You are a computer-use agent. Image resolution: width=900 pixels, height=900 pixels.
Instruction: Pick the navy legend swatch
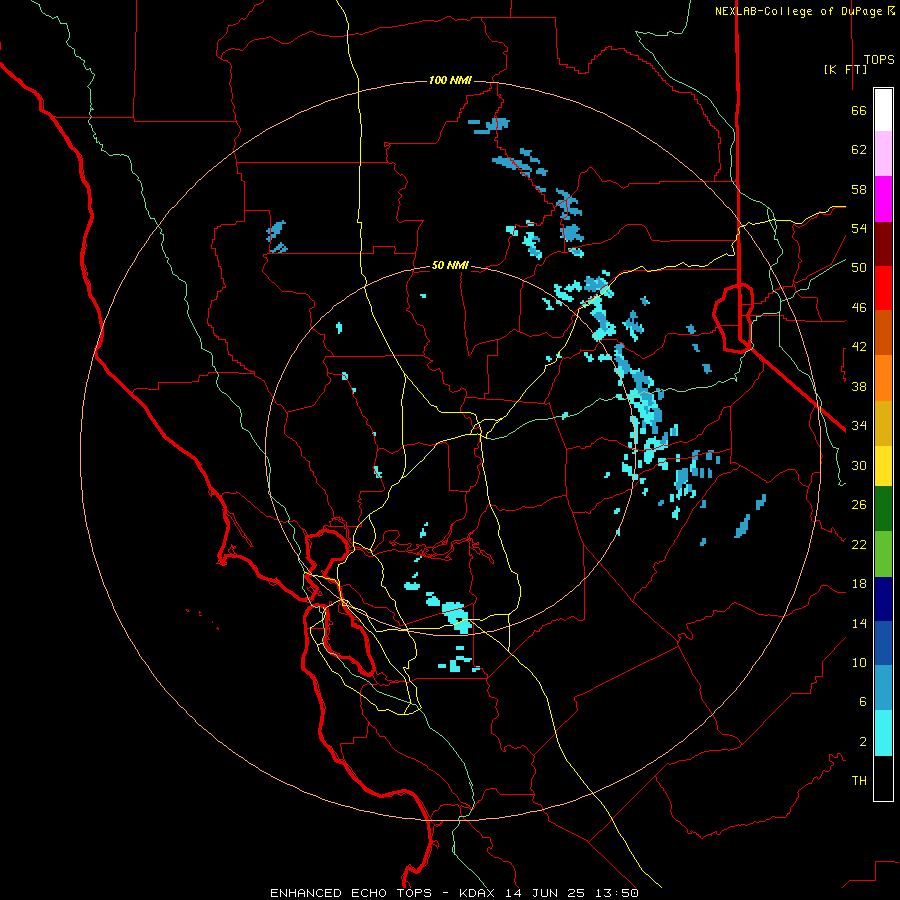(x=883, y=599)
